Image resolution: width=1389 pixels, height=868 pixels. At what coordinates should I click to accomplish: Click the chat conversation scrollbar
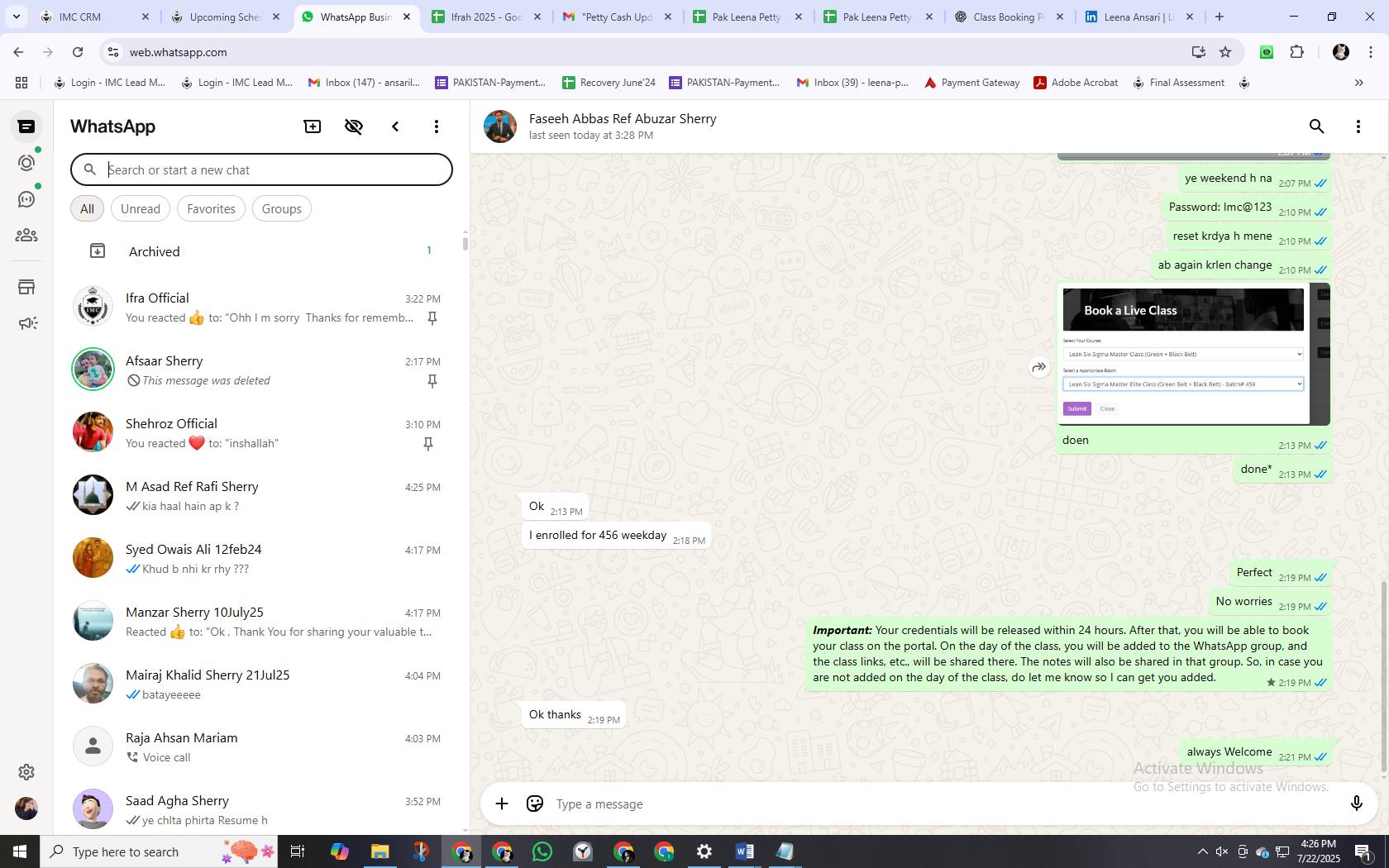point(1384,676)
